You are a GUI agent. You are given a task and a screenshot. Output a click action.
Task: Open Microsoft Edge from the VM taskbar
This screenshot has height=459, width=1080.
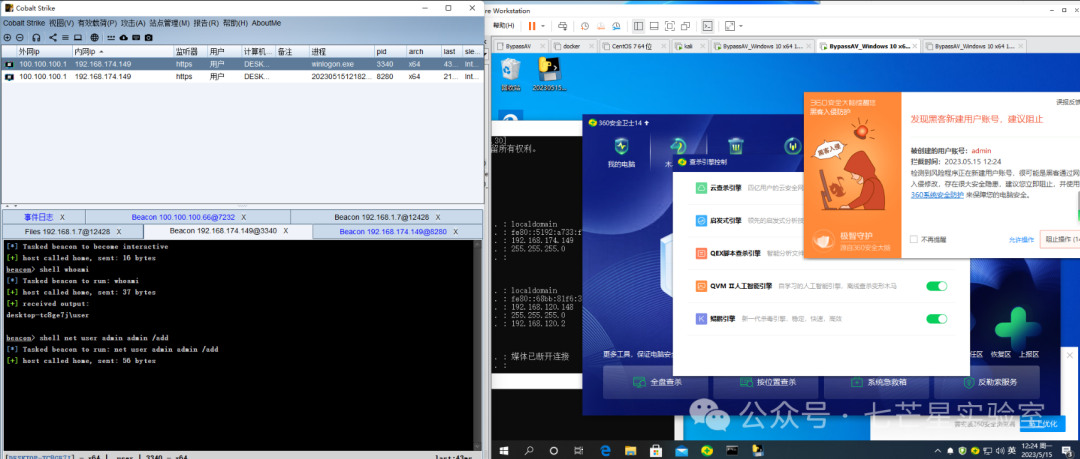(605, 451)
